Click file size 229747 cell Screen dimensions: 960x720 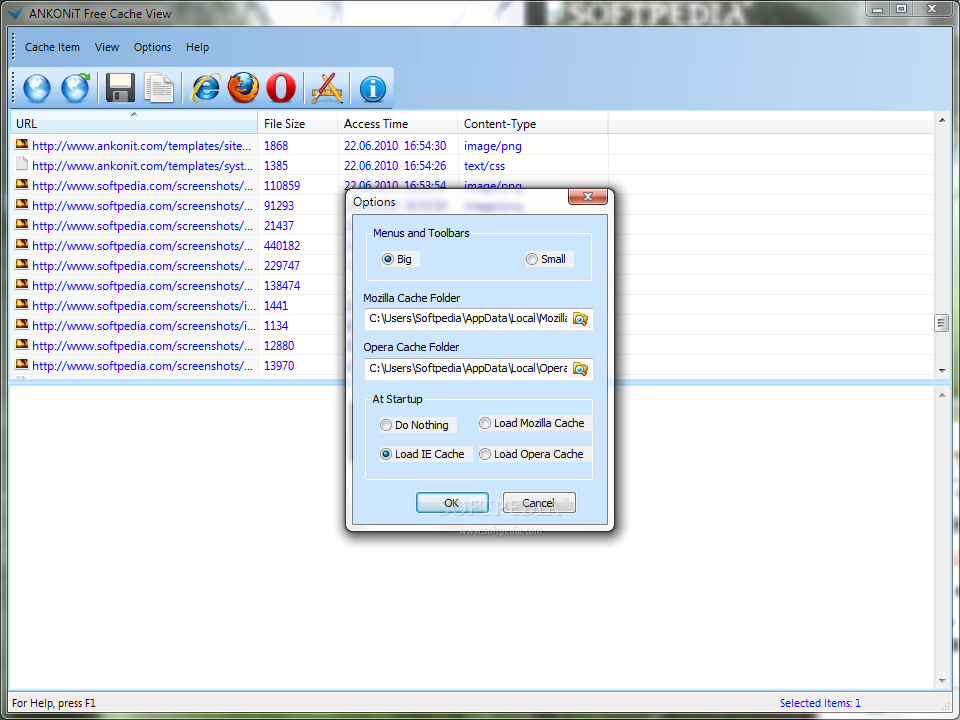pyautogui.click(x=282, y=266)
